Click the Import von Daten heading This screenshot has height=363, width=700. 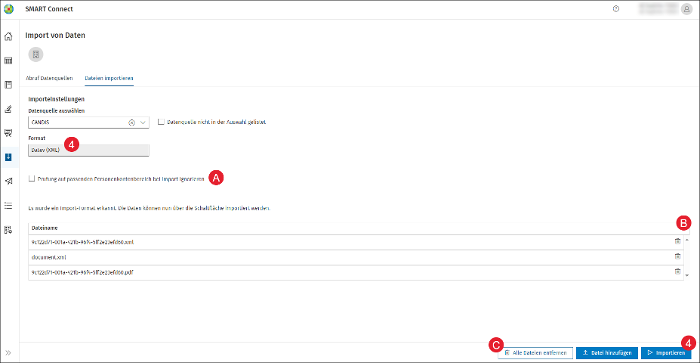coord(55,35)
